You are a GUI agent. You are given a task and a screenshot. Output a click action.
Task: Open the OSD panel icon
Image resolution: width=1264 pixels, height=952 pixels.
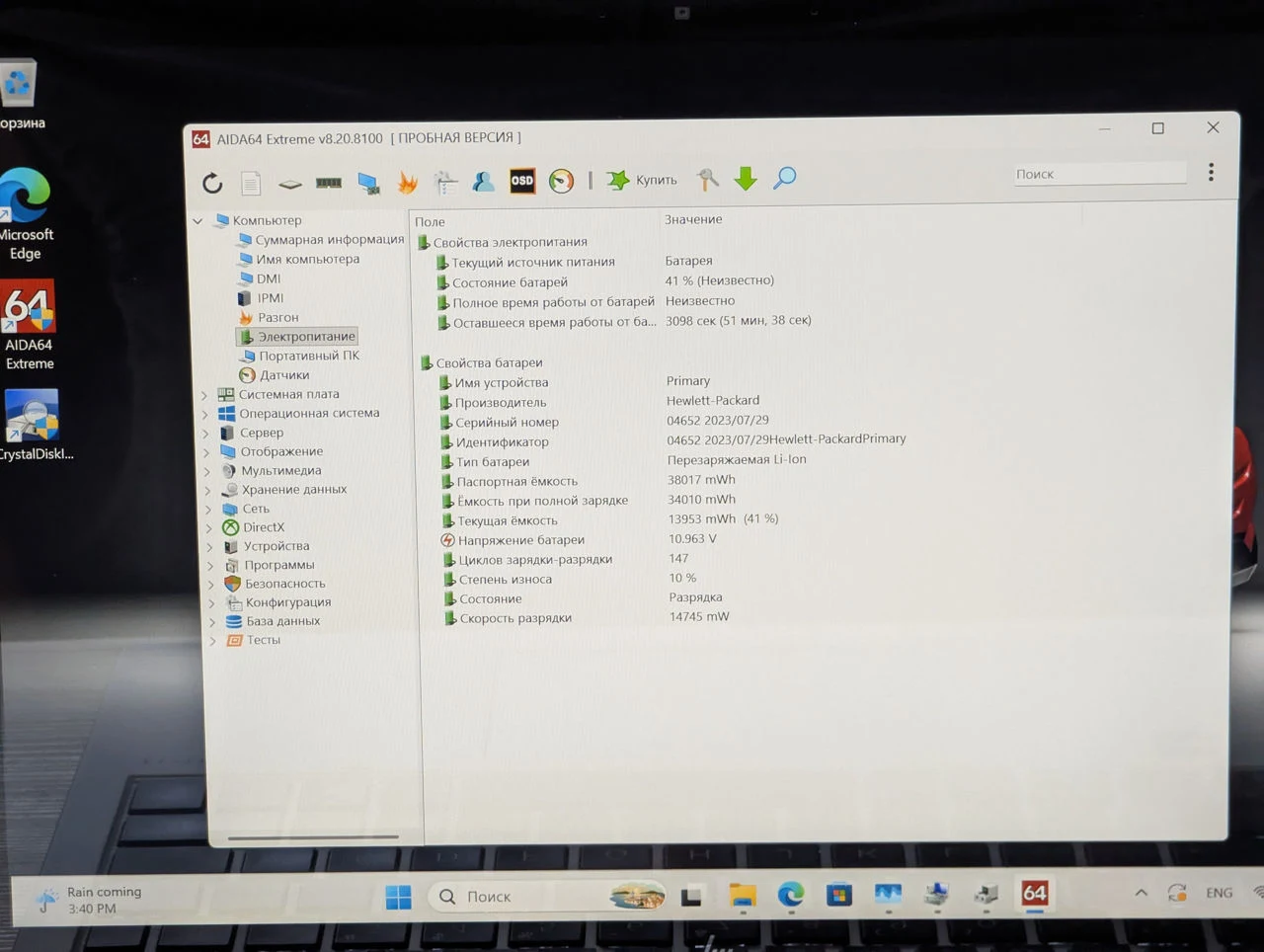[x=522, y=180]
